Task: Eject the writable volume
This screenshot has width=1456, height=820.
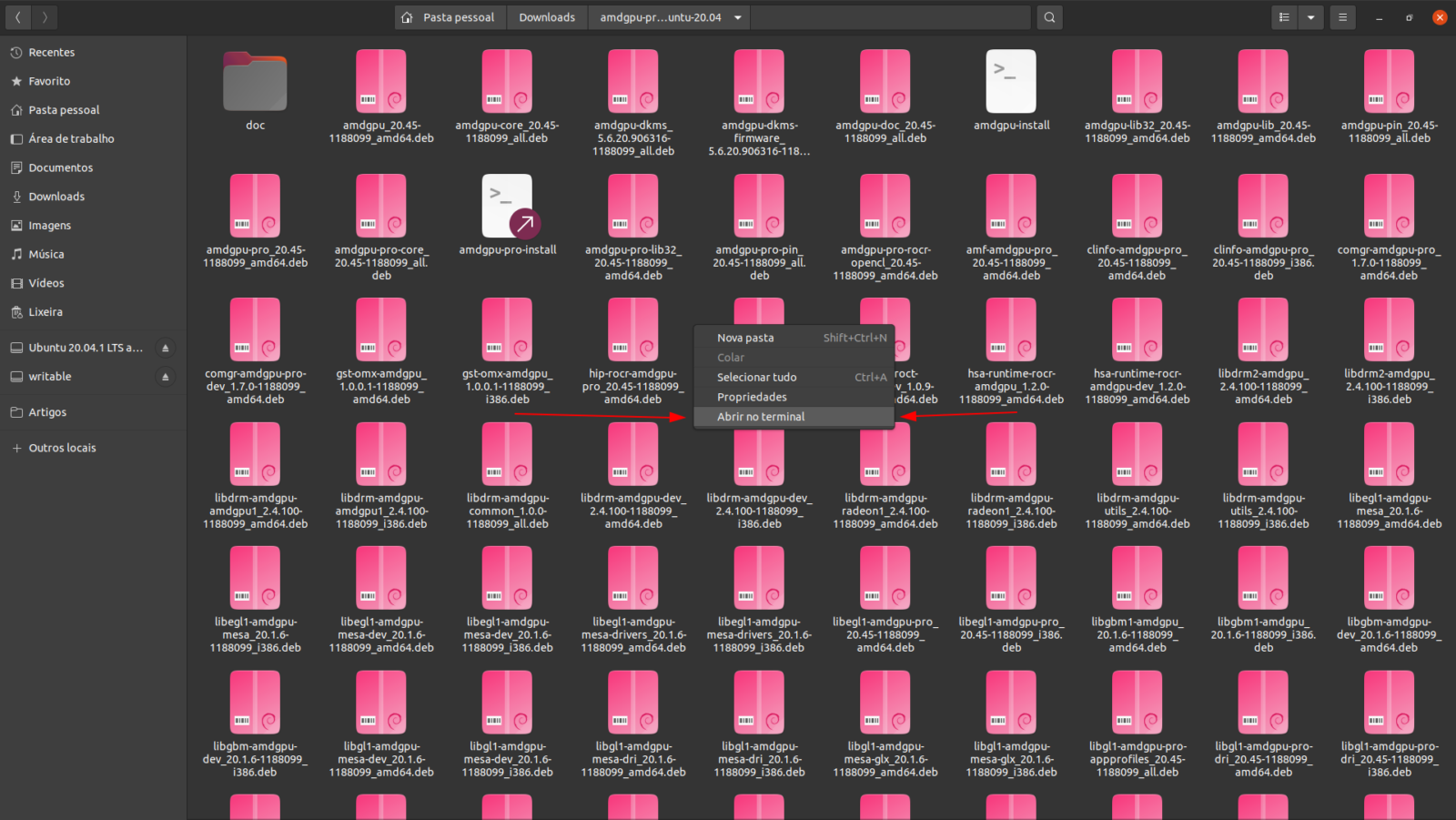Action: click(165, 377)
